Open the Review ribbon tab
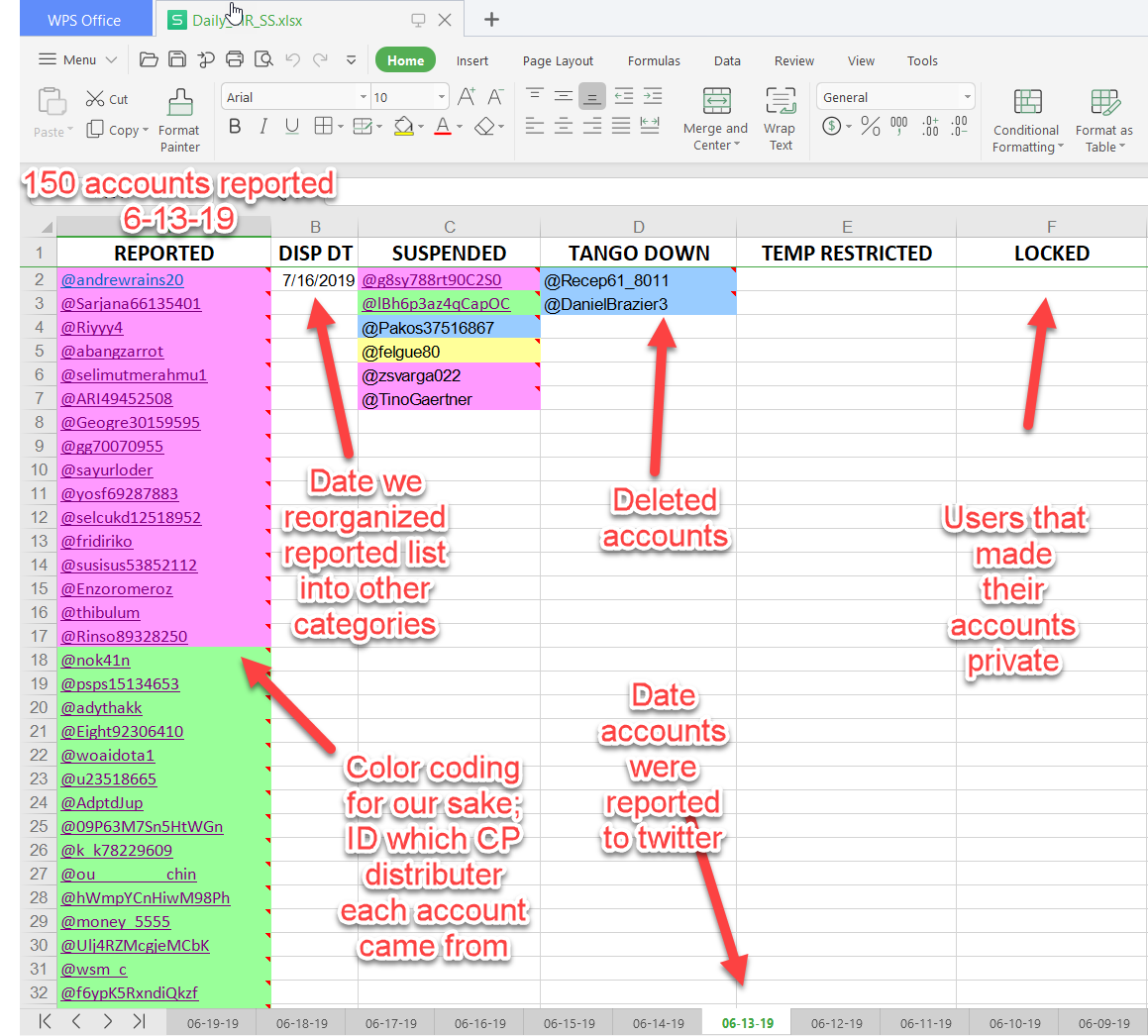Screen dimensions: 1148x1036 tap(794, 60)
